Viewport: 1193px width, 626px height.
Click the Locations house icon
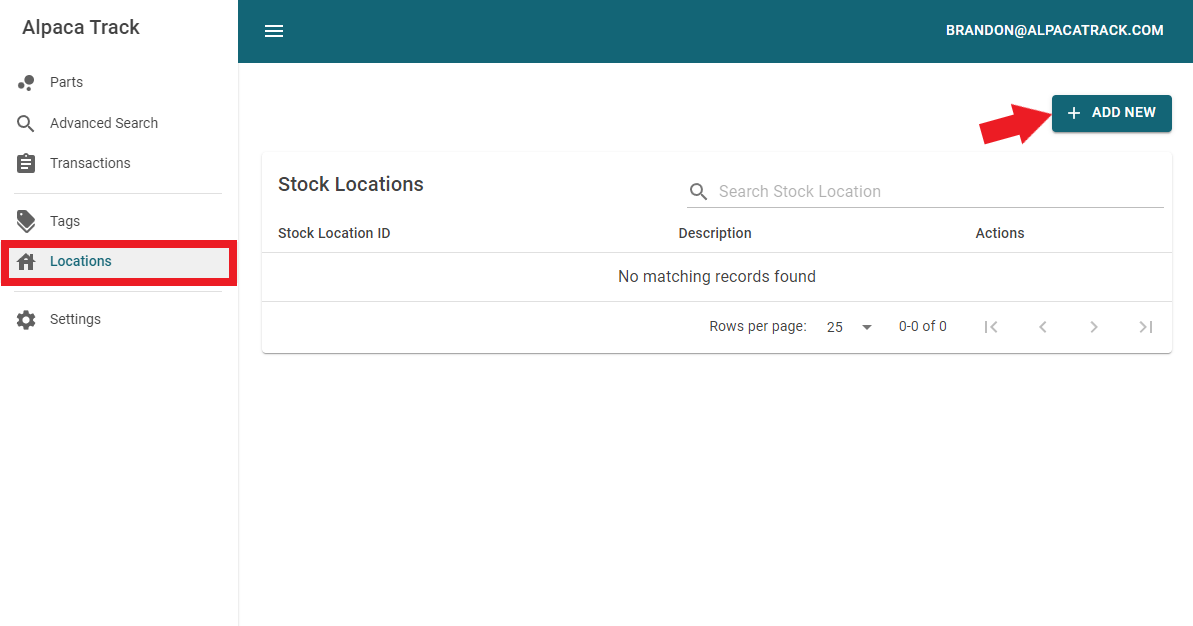pos(27,262)
